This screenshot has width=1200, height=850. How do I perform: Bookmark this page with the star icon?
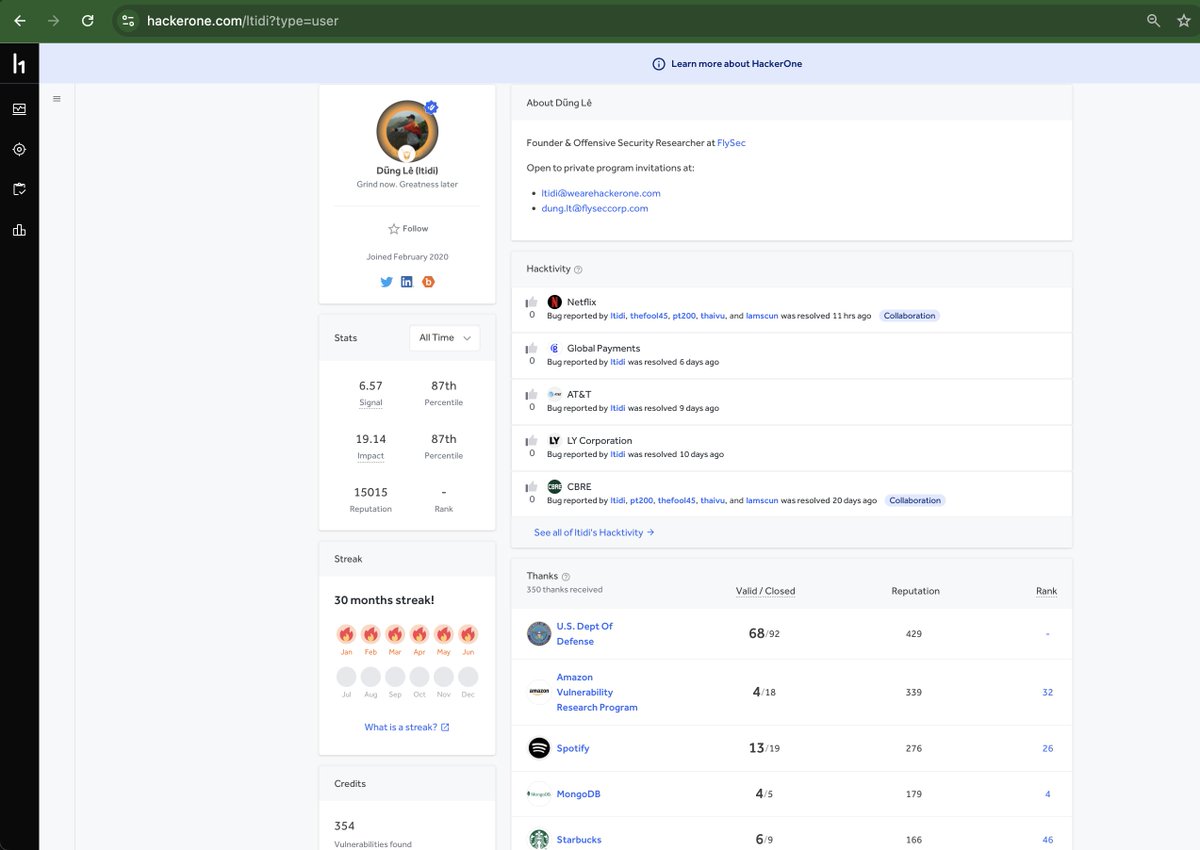click(1183, 20)
